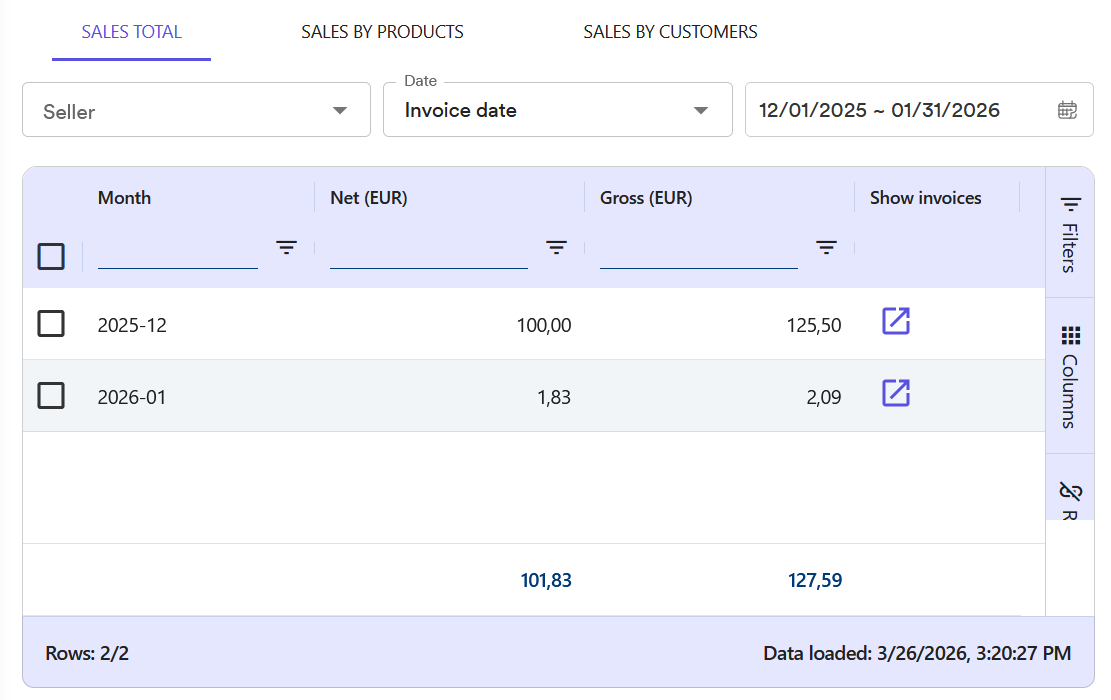Click the crossed-link panel icon below Columns
The width and height of the screenshot is (1111, 700).
(1069, 492)
